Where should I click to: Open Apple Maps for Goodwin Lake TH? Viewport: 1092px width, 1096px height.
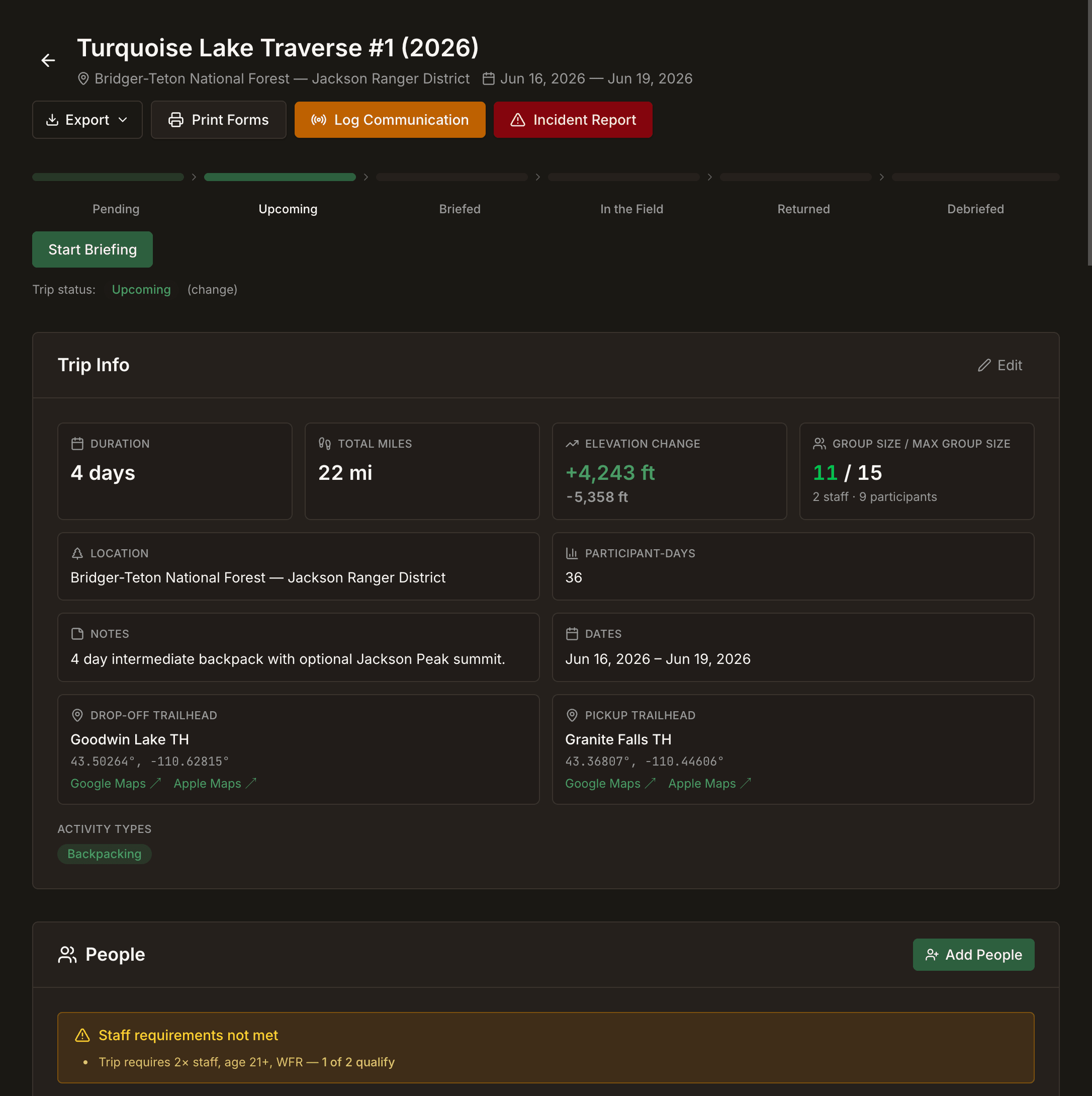point(215,783)
